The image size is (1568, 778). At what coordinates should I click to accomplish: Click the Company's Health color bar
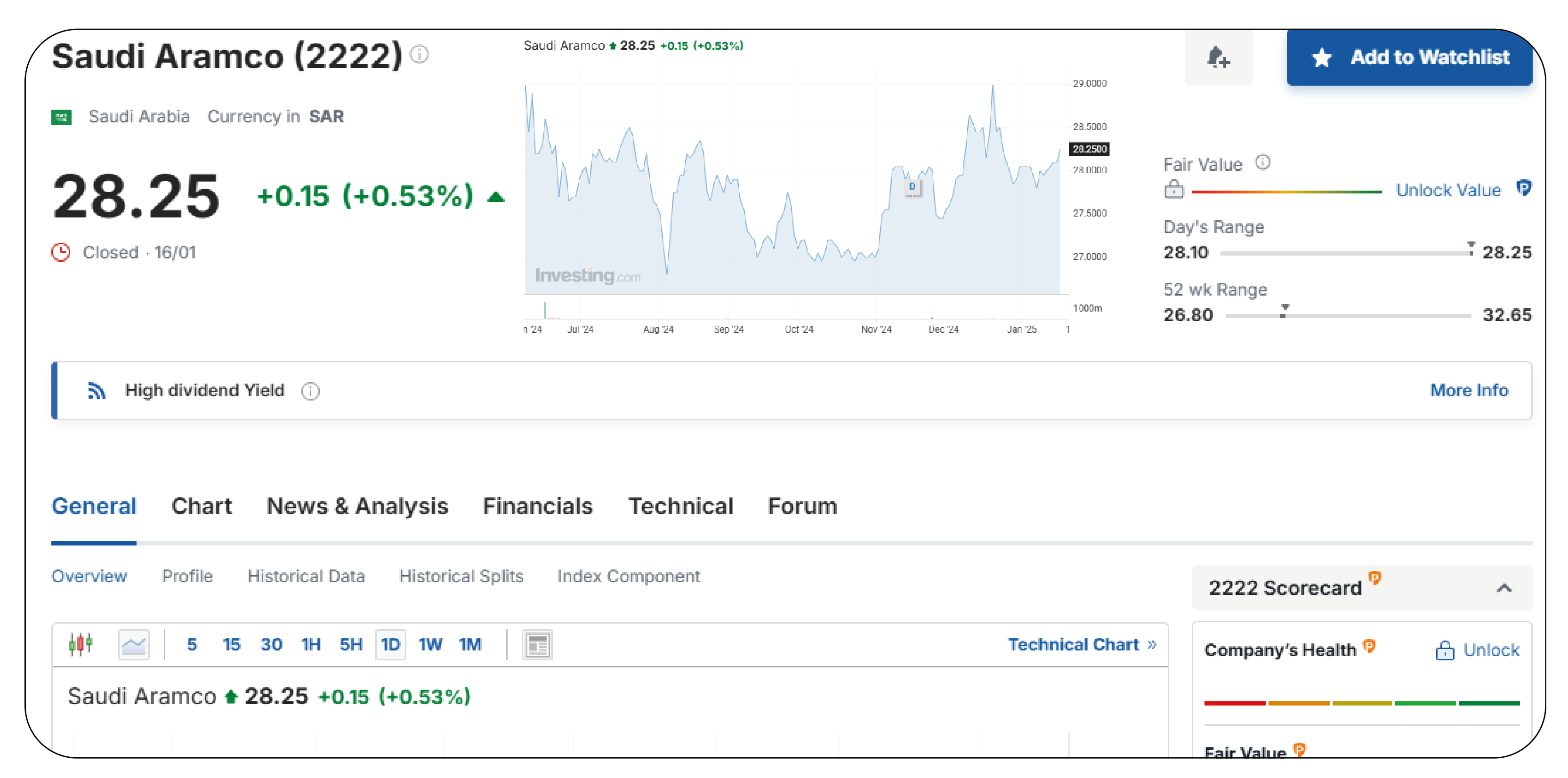[x=1362, y=704]
